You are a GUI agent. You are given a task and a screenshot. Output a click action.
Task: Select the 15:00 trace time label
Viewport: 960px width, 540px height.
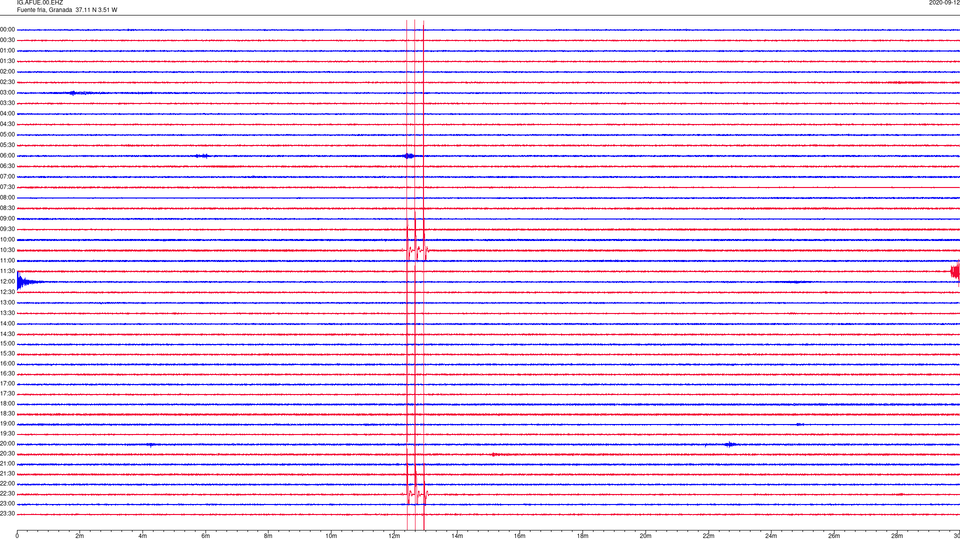tap(8, 343)
